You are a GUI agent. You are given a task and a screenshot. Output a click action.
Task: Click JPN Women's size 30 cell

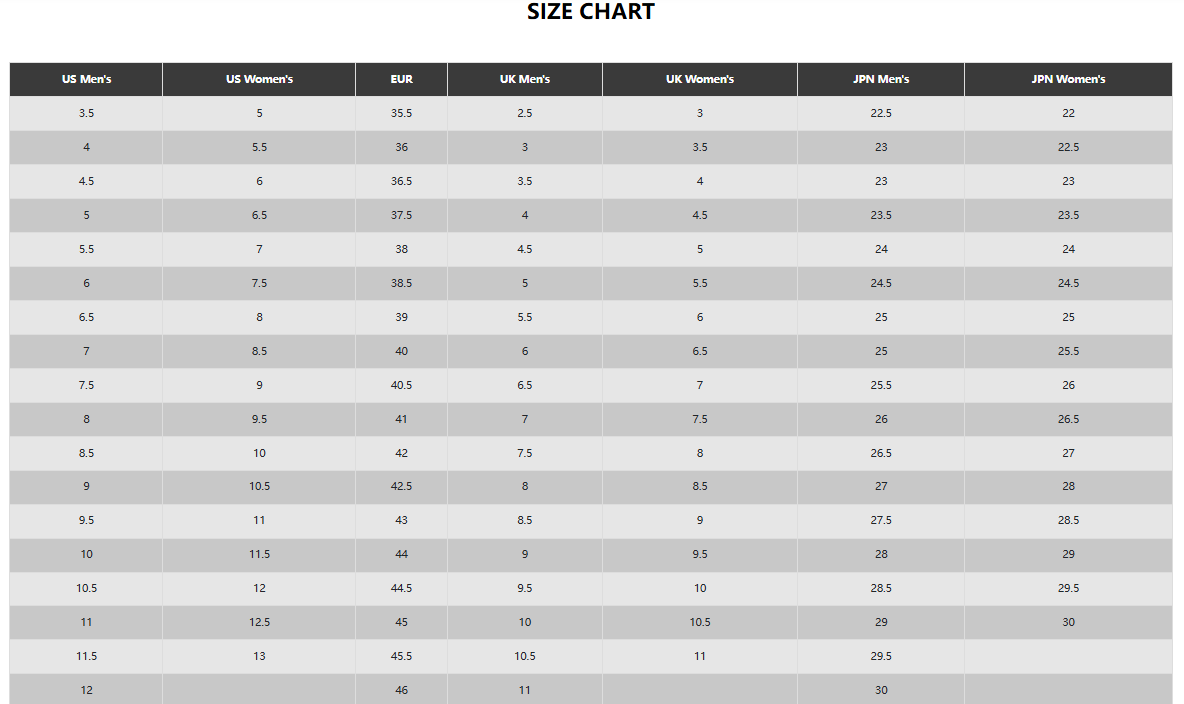[1068, 622]
